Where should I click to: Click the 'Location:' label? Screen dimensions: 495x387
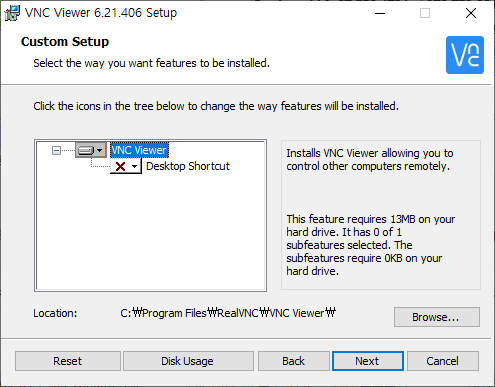pyautogui.click(x=55, y=313)
